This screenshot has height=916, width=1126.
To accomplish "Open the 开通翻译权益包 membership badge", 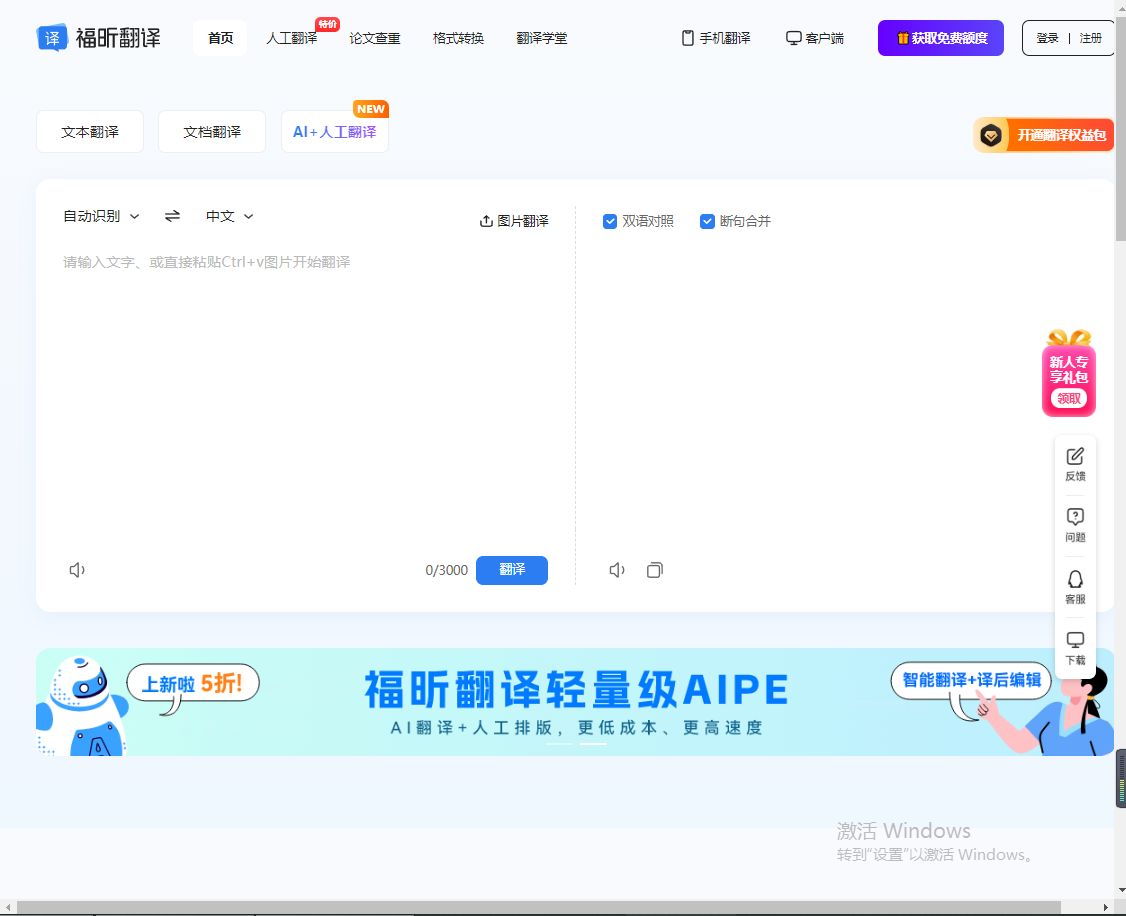I will pos(1043,135).
